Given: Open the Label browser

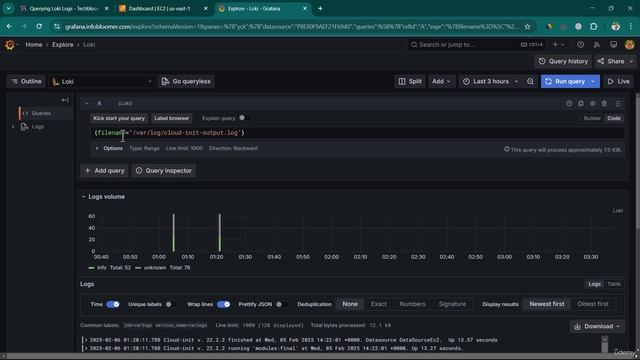Looking at the screenshot, I should tap(171, 118).
